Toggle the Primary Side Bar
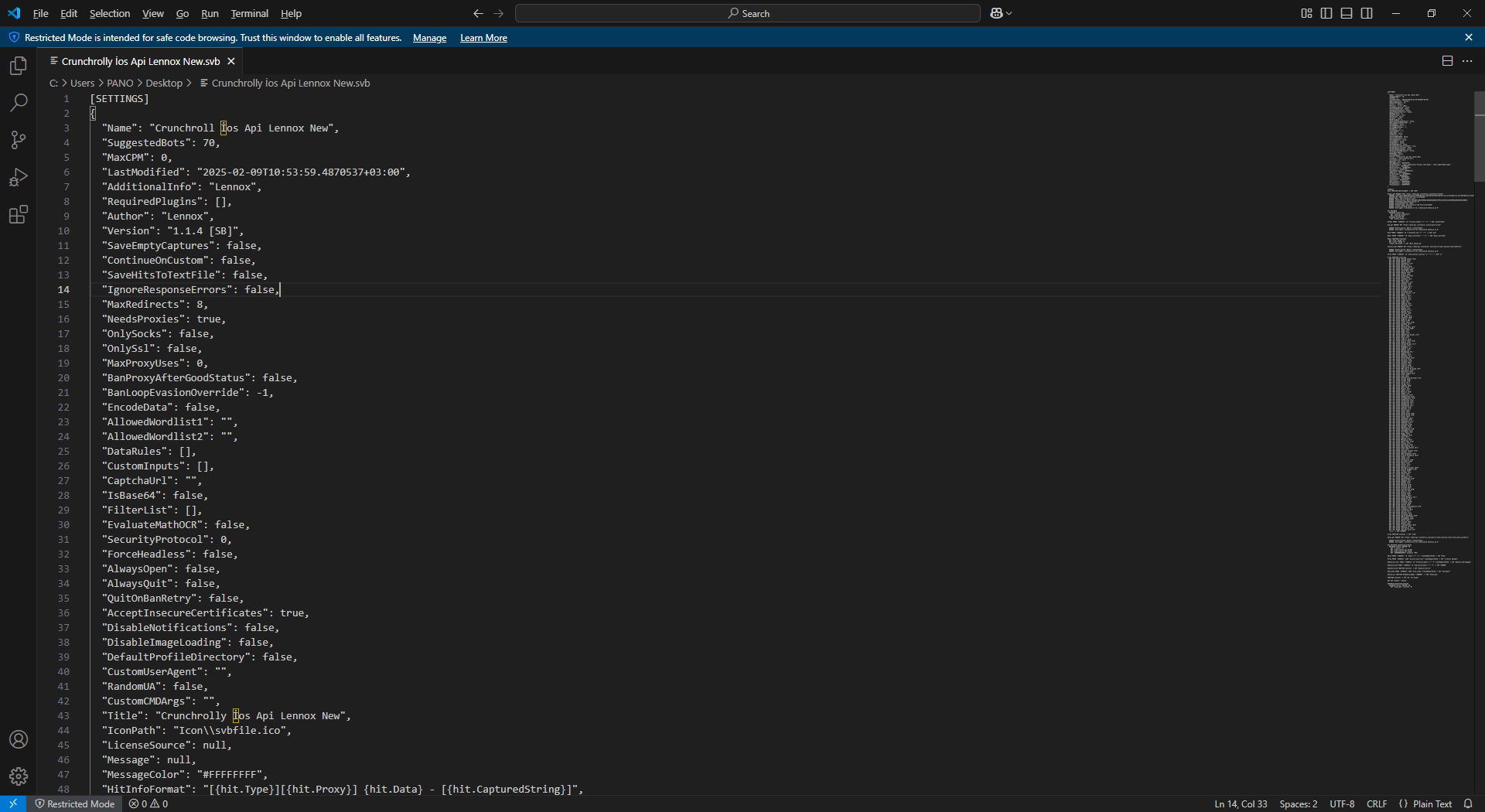 pyautogui.click(x=1326, y=13)
